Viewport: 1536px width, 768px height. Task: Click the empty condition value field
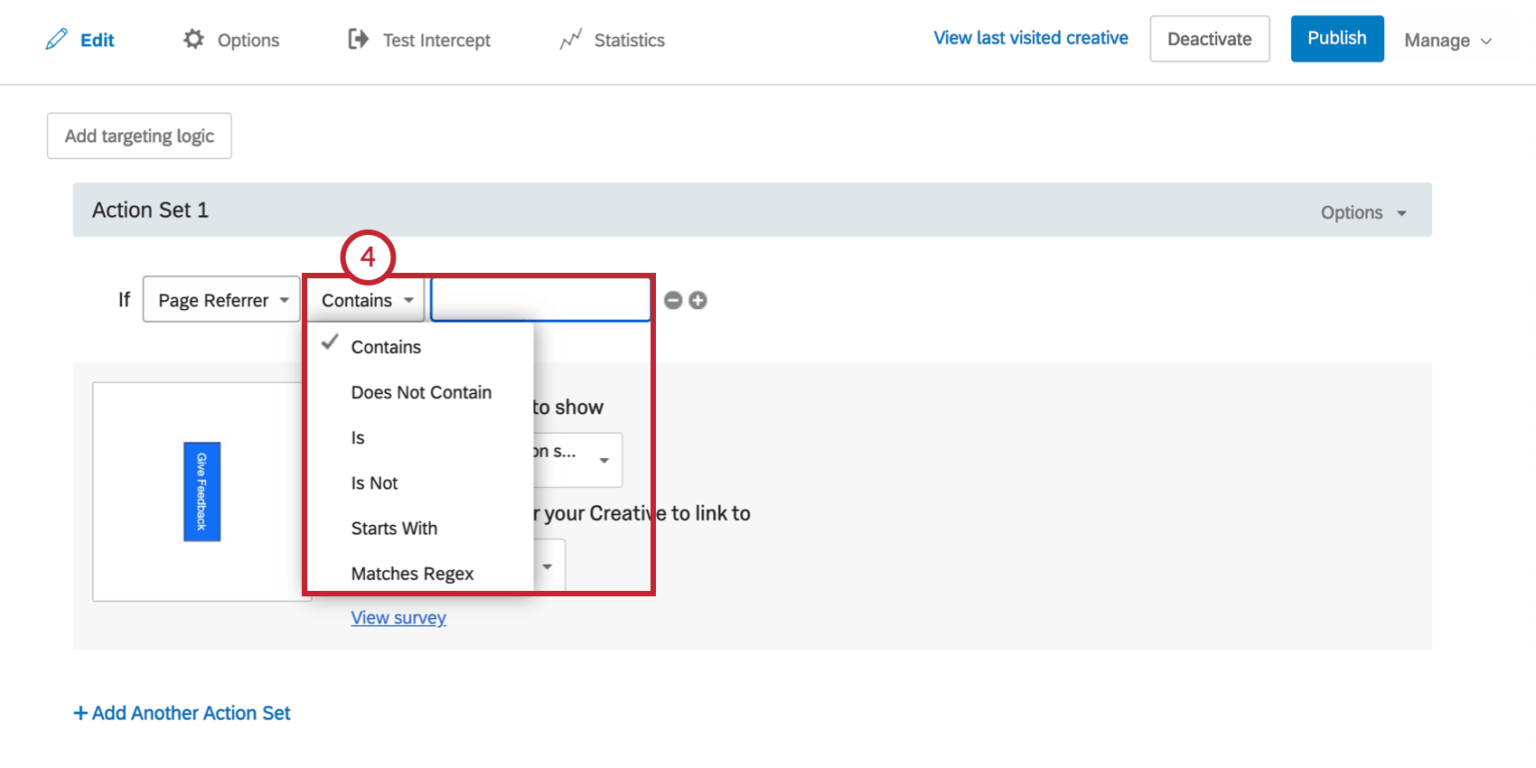point(540,299)
